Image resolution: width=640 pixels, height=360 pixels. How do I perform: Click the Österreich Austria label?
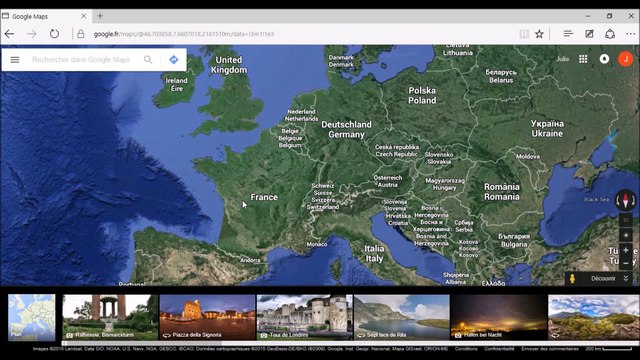tap(388, 181)
